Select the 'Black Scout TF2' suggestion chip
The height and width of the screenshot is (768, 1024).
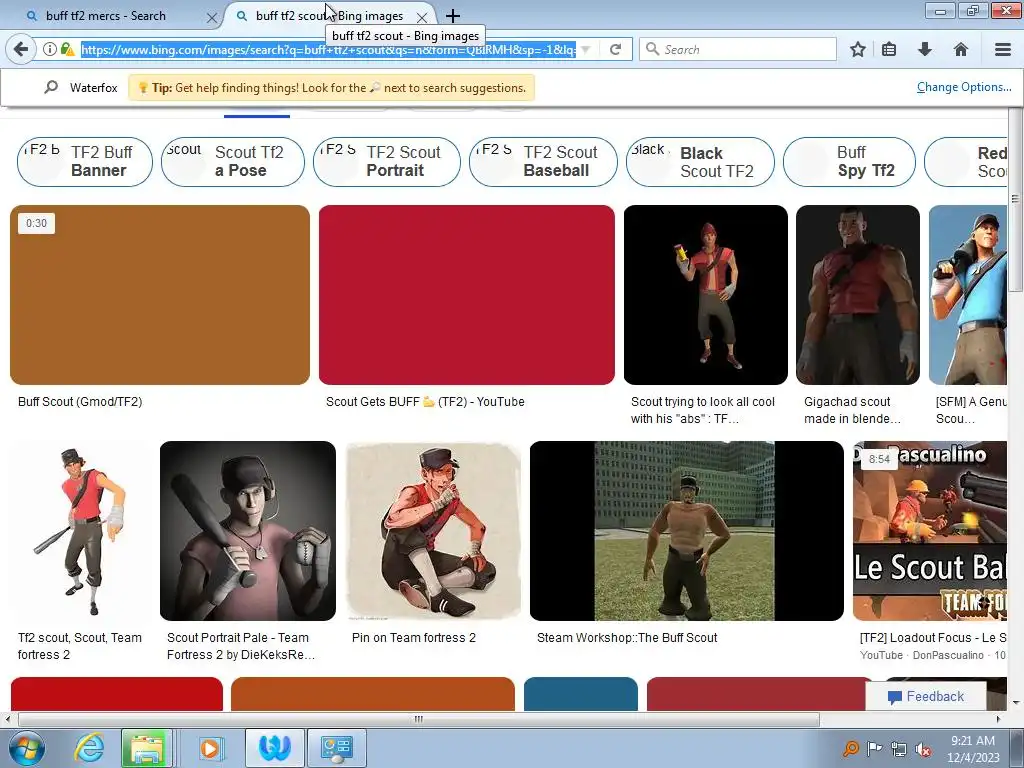[x=700, y=161]
